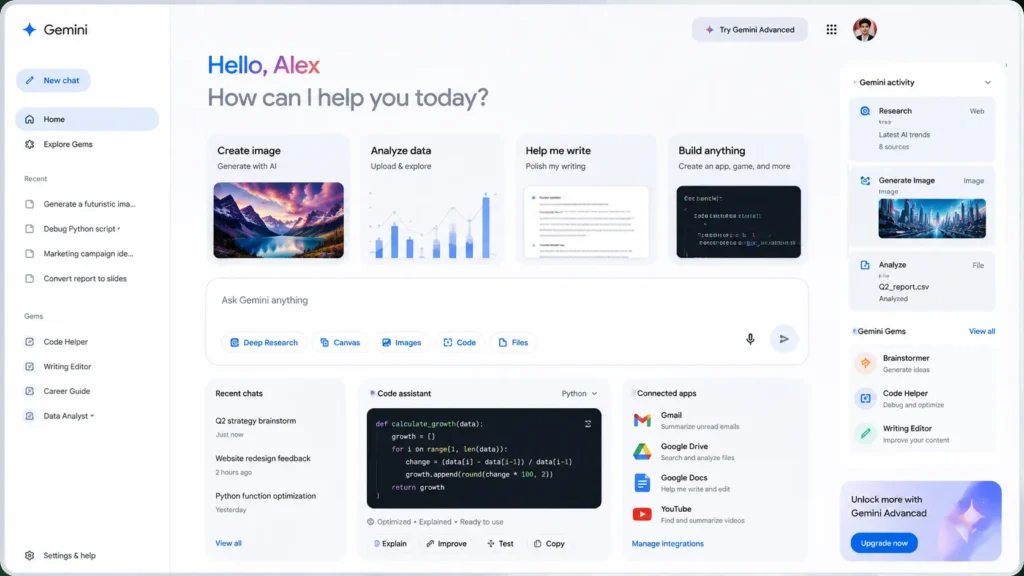Open Convert report to slides chat
Image resolution: width=1024 pixels, height=576 pixels.
pos(87,279)
